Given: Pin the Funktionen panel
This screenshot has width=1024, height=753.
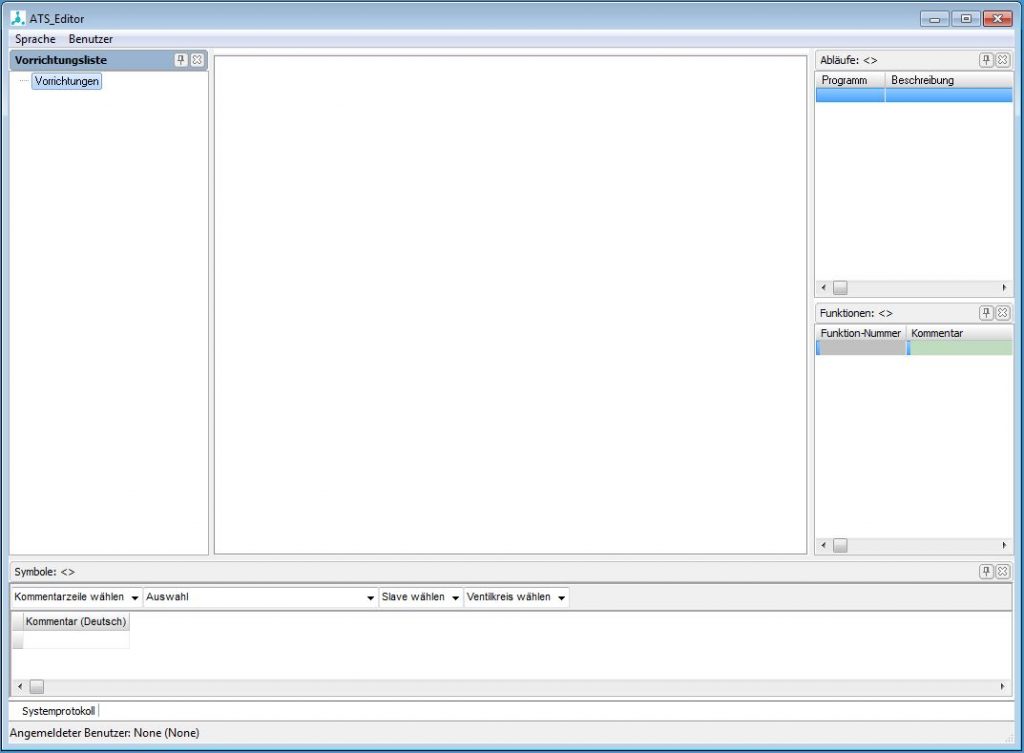Looking at the screenshot, I should tap(988, 312).
